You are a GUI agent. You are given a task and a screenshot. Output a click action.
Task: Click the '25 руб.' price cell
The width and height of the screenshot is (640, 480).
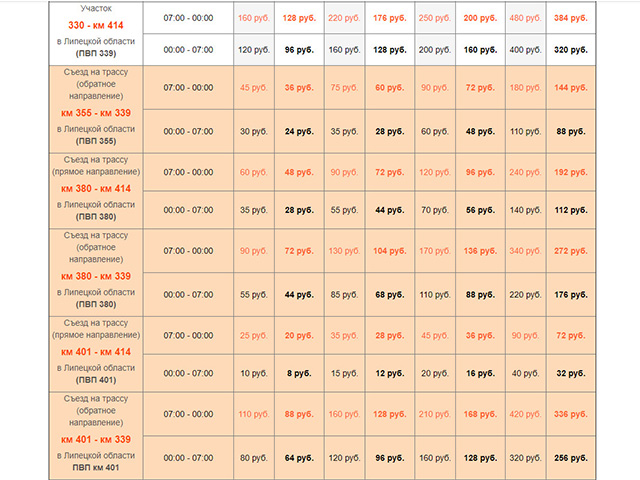(x=253, y=336)
